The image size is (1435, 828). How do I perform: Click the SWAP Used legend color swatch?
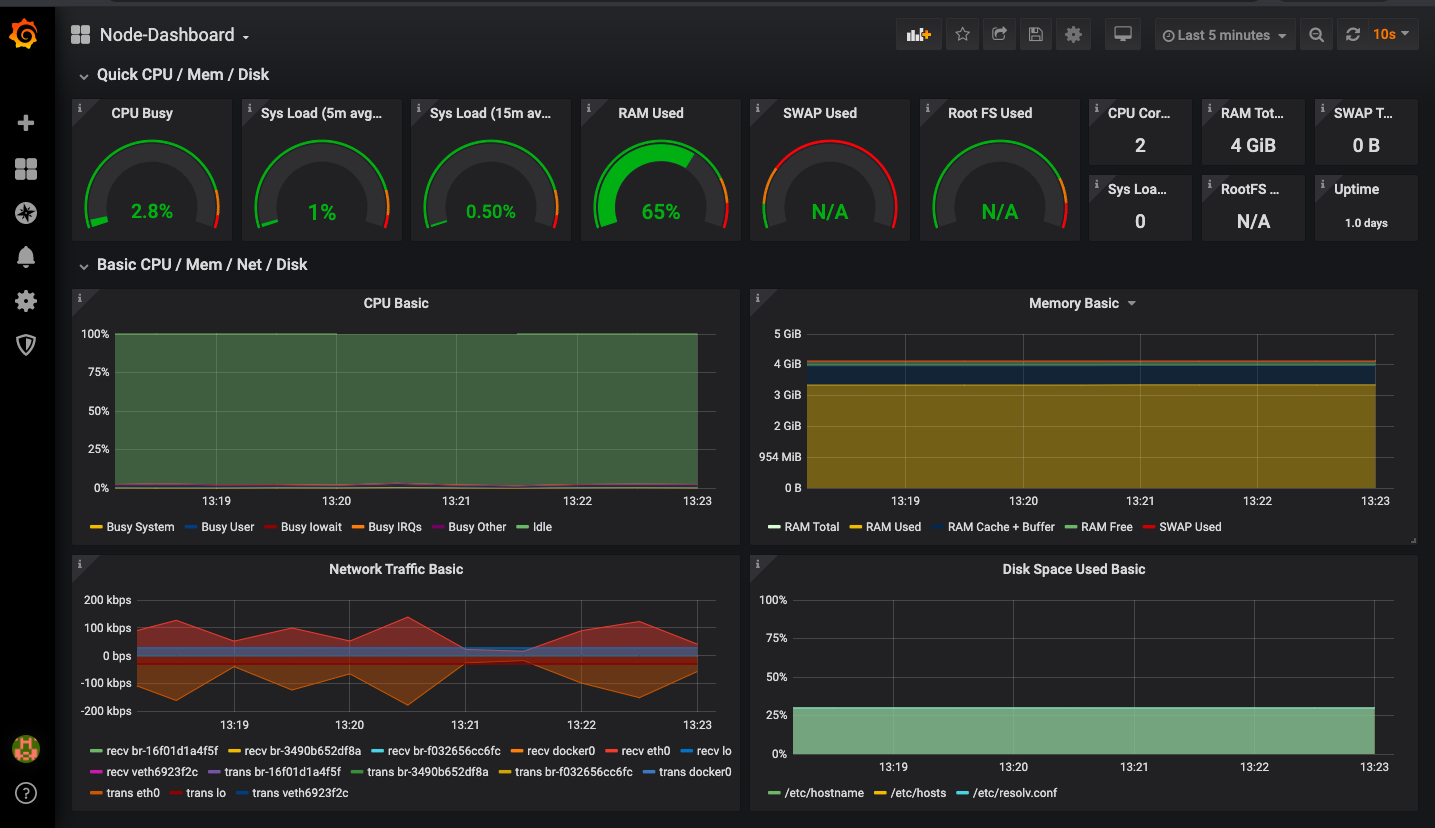tap(1149, 527)
